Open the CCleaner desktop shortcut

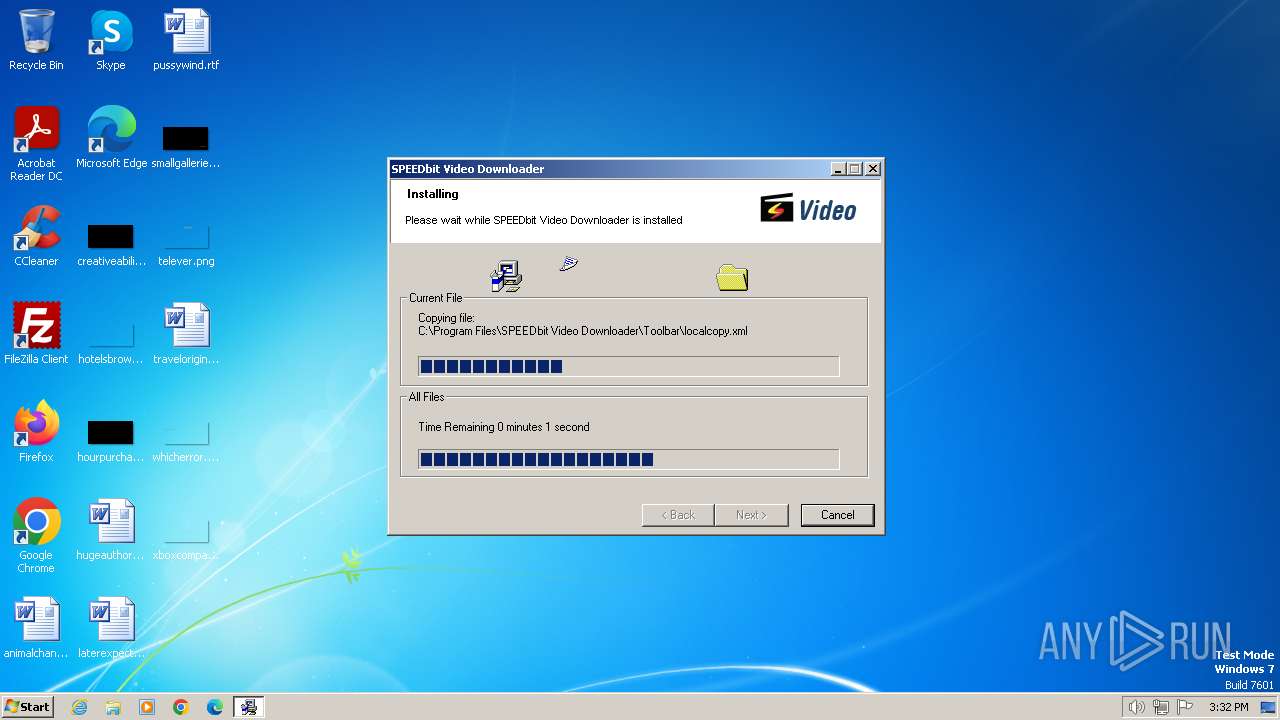36,236
